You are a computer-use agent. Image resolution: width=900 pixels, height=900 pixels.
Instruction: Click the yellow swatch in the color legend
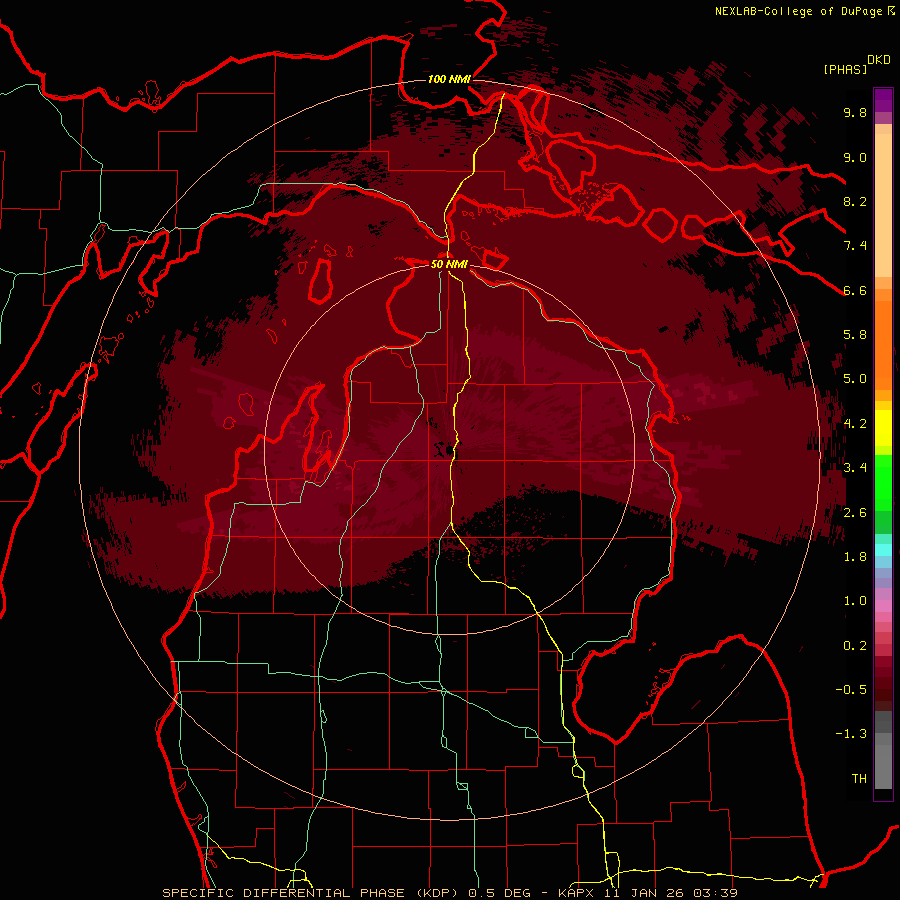coord(883,428)
